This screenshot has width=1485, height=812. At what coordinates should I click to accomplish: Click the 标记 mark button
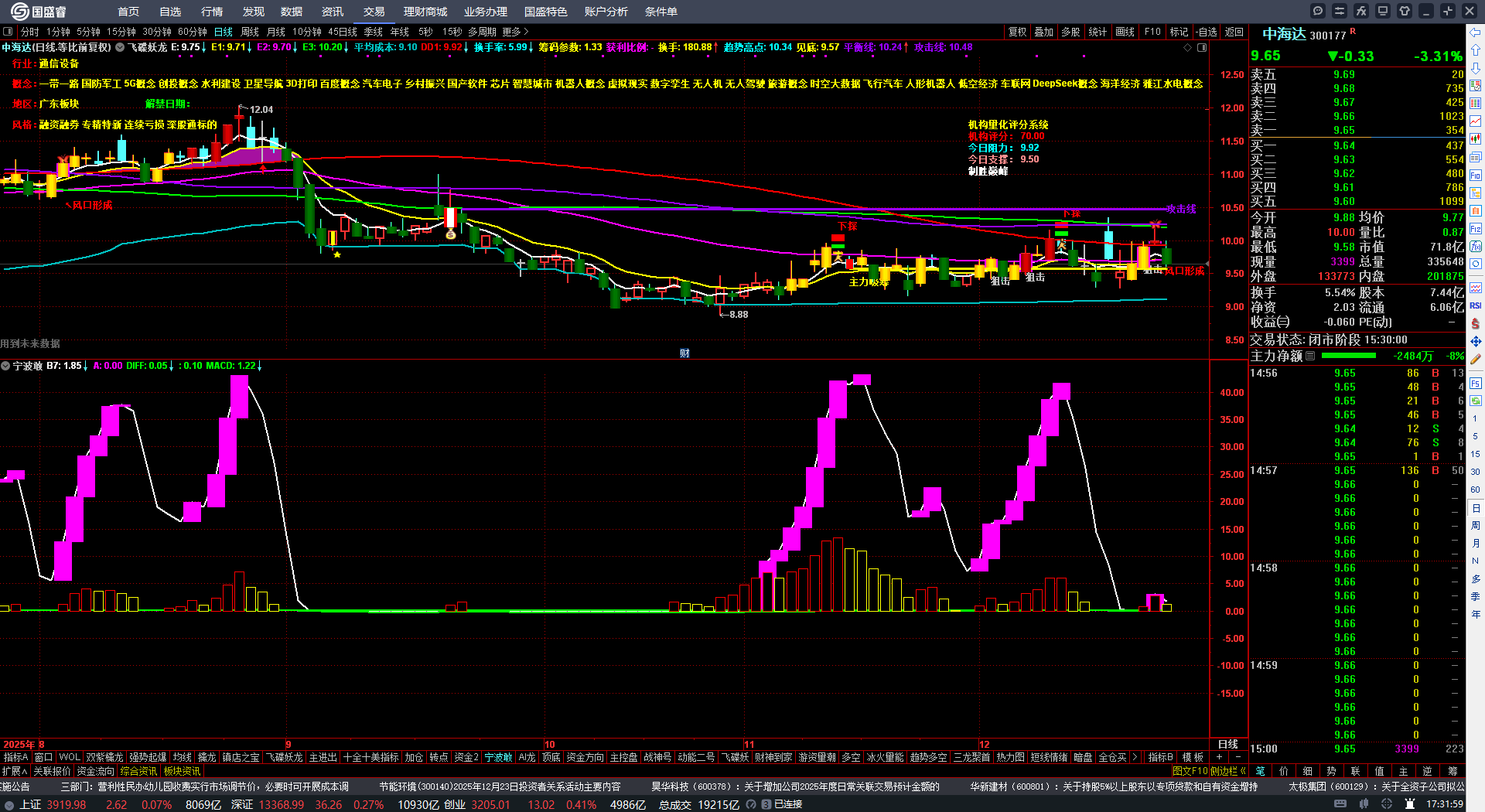pyautogui.click(x=1179, y=32)
